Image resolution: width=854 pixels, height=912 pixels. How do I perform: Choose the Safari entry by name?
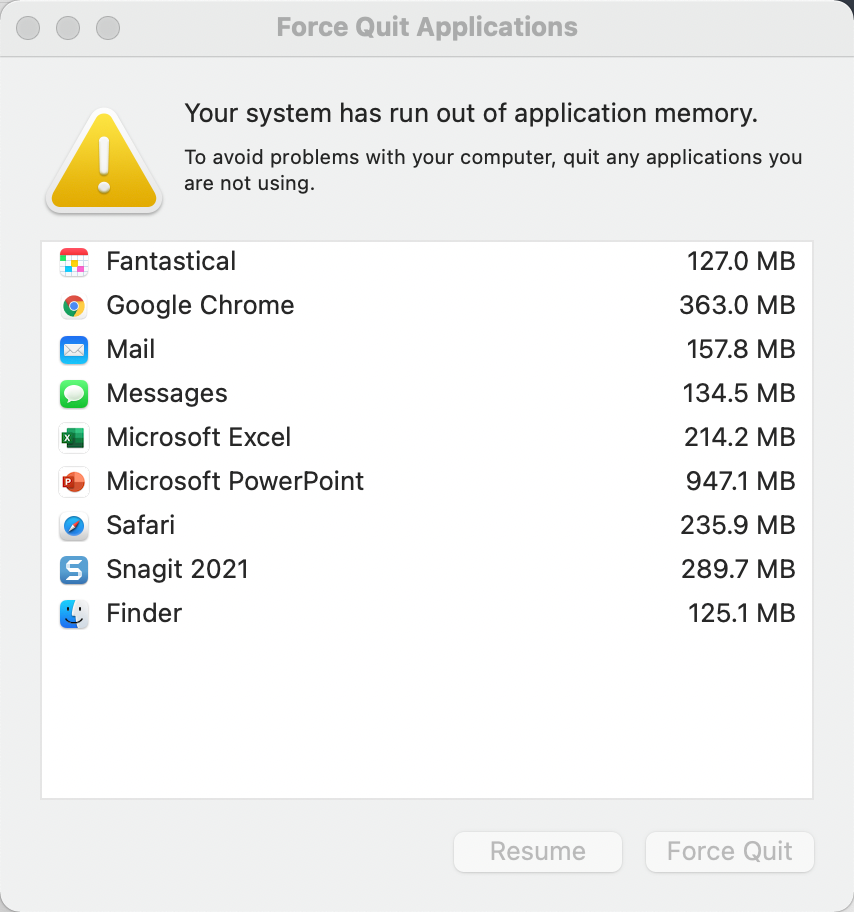[141, 526]
